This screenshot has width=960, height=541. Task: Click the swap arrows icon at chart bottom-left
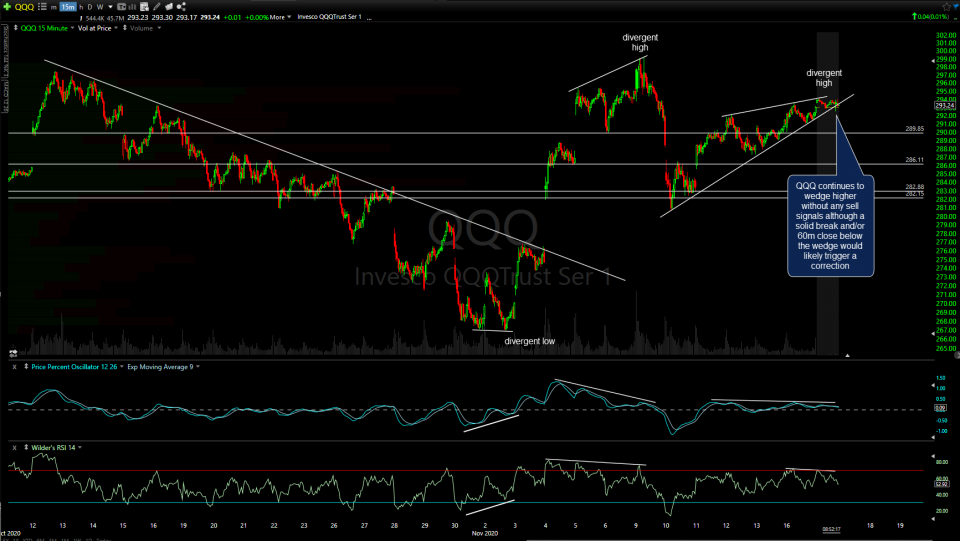click(x=13, y=353)
